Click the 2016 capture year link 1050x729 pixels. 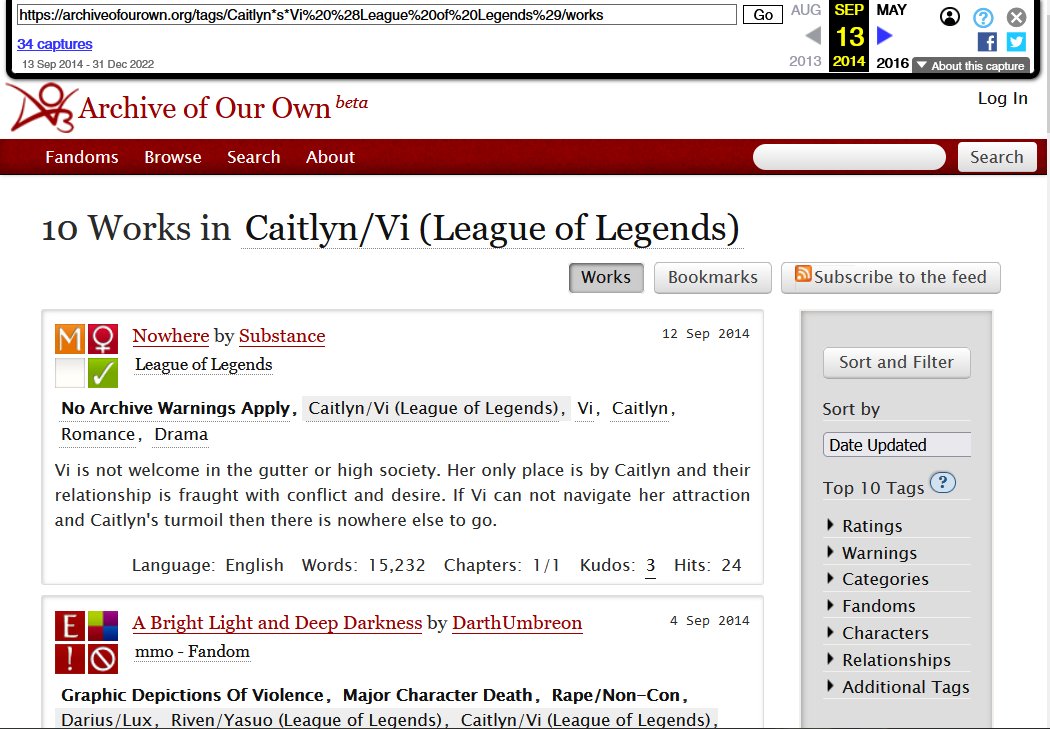pyautogui.click(x=893, y=63)
